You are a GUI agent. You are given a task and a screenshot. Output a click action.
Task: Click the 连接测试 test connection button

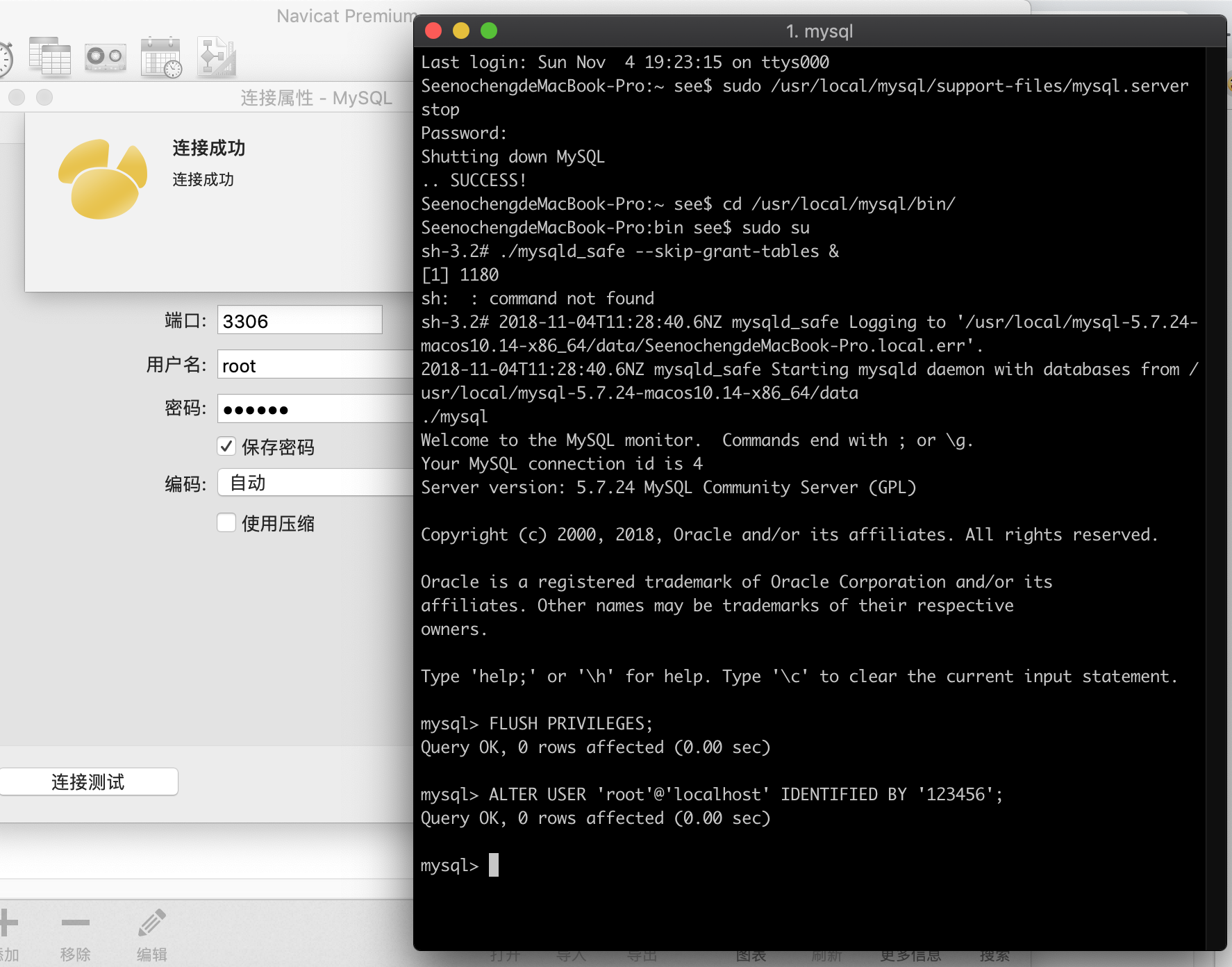(x=88, y=782)
